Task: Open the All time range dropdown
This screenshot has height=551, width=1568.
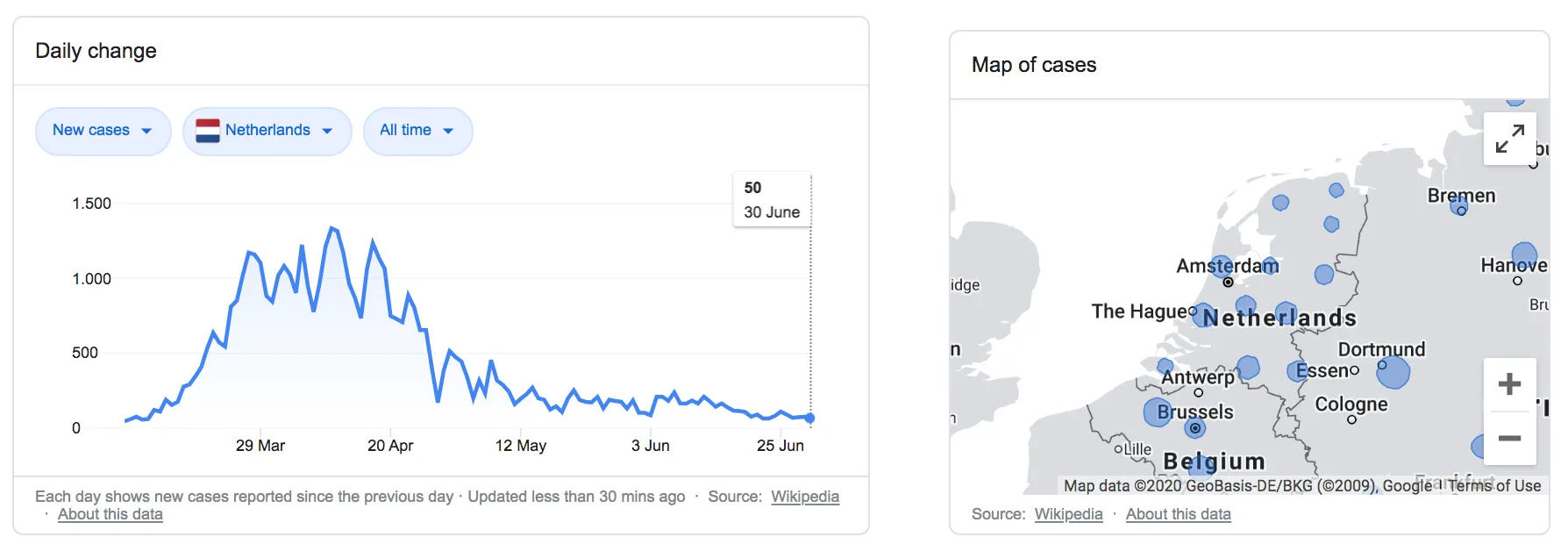Action: (x=417, y=131)
